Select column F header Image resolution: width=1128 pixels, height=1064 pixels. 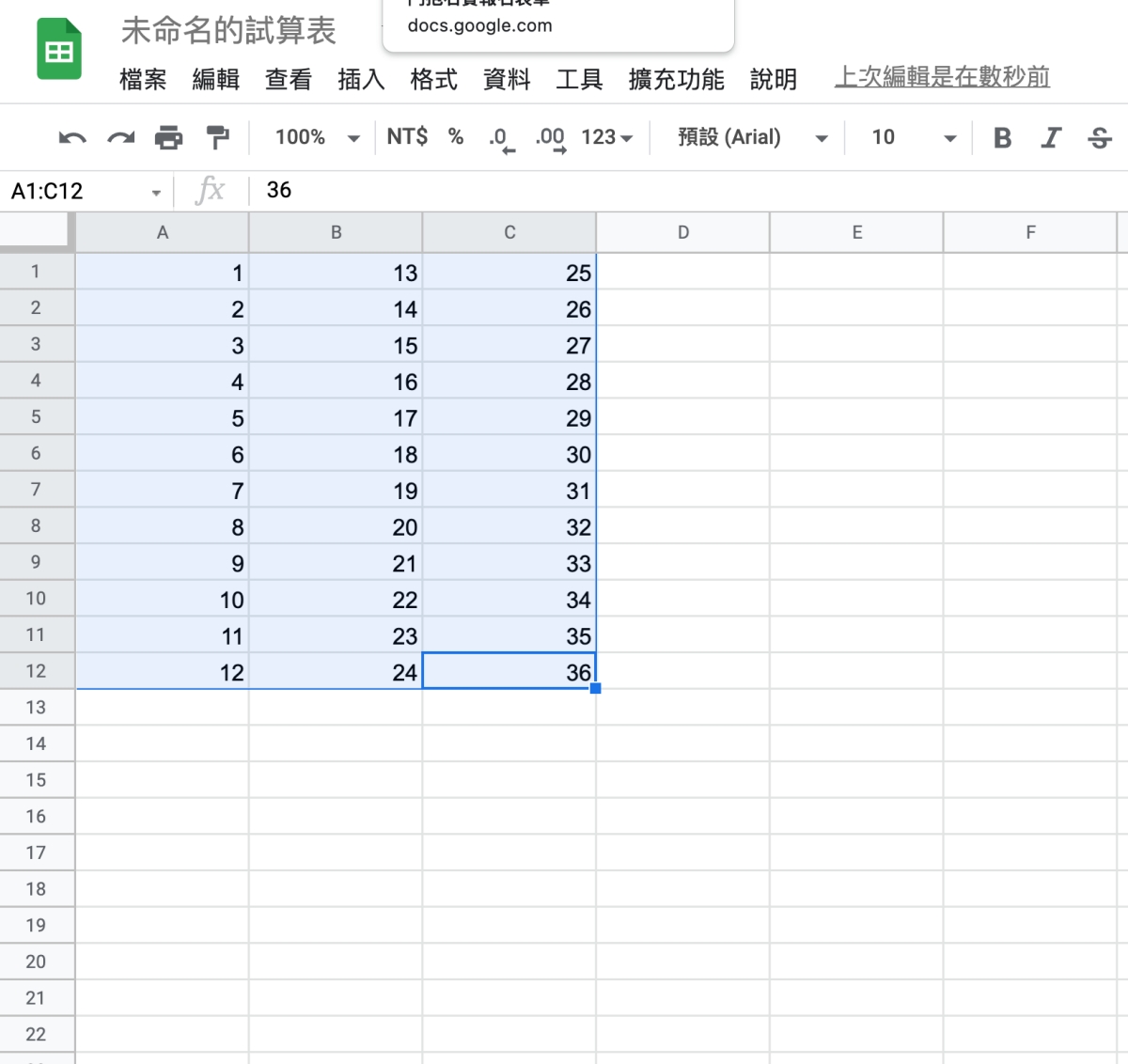click(x=1030, y=232)
